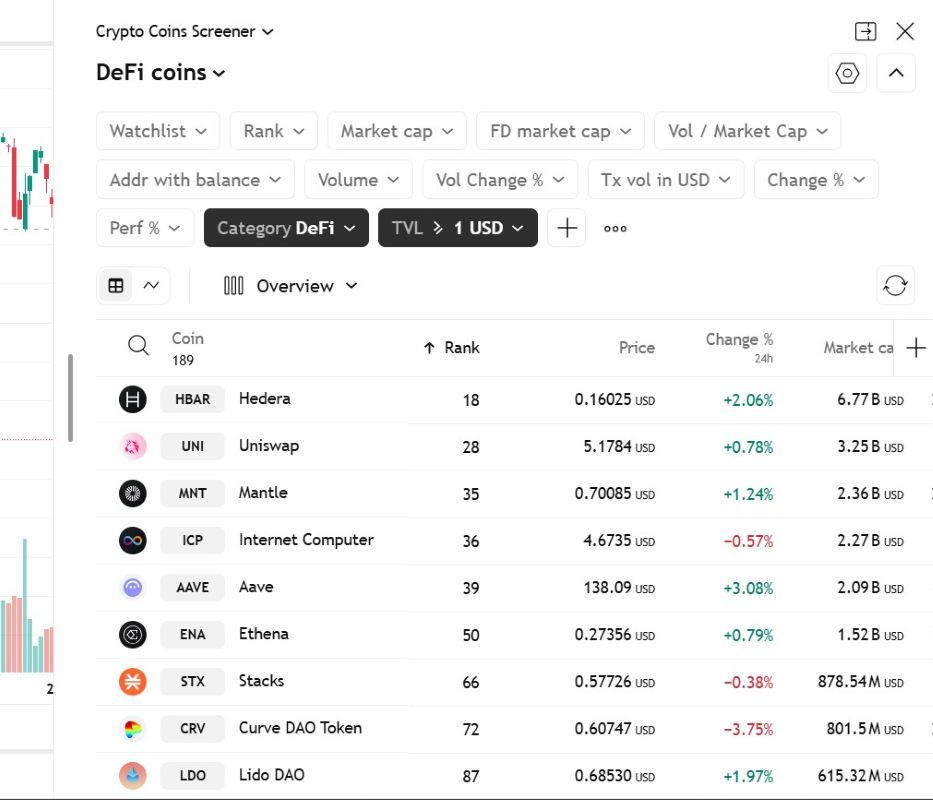This screenshot has height=800, width=933.
Task: Open more filter options three-dot menu
Action: coord(615,228)
